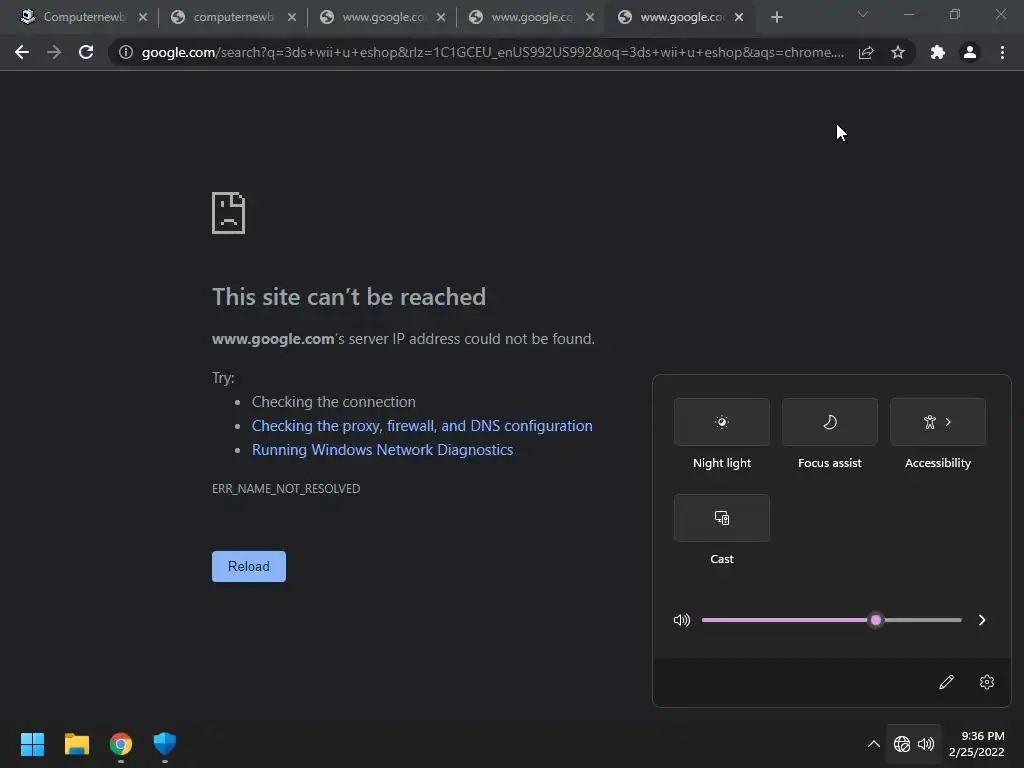Image resolution: width=1024 pixels, height=768 pixels.
Task: Close the second computernewb tab
Action: (292, 17)
